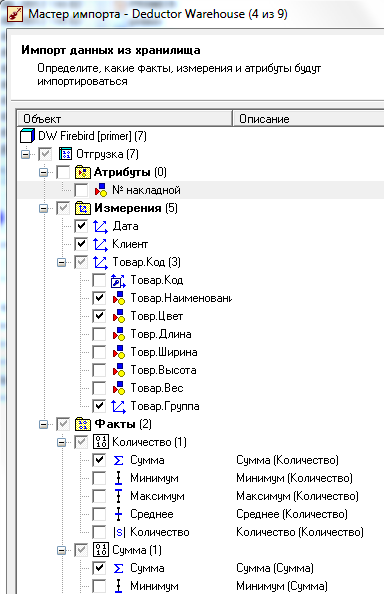Click the Товар.Группа dimension icon
The height and width of the screenshot is (594, 384).
[x=118, y=406]
